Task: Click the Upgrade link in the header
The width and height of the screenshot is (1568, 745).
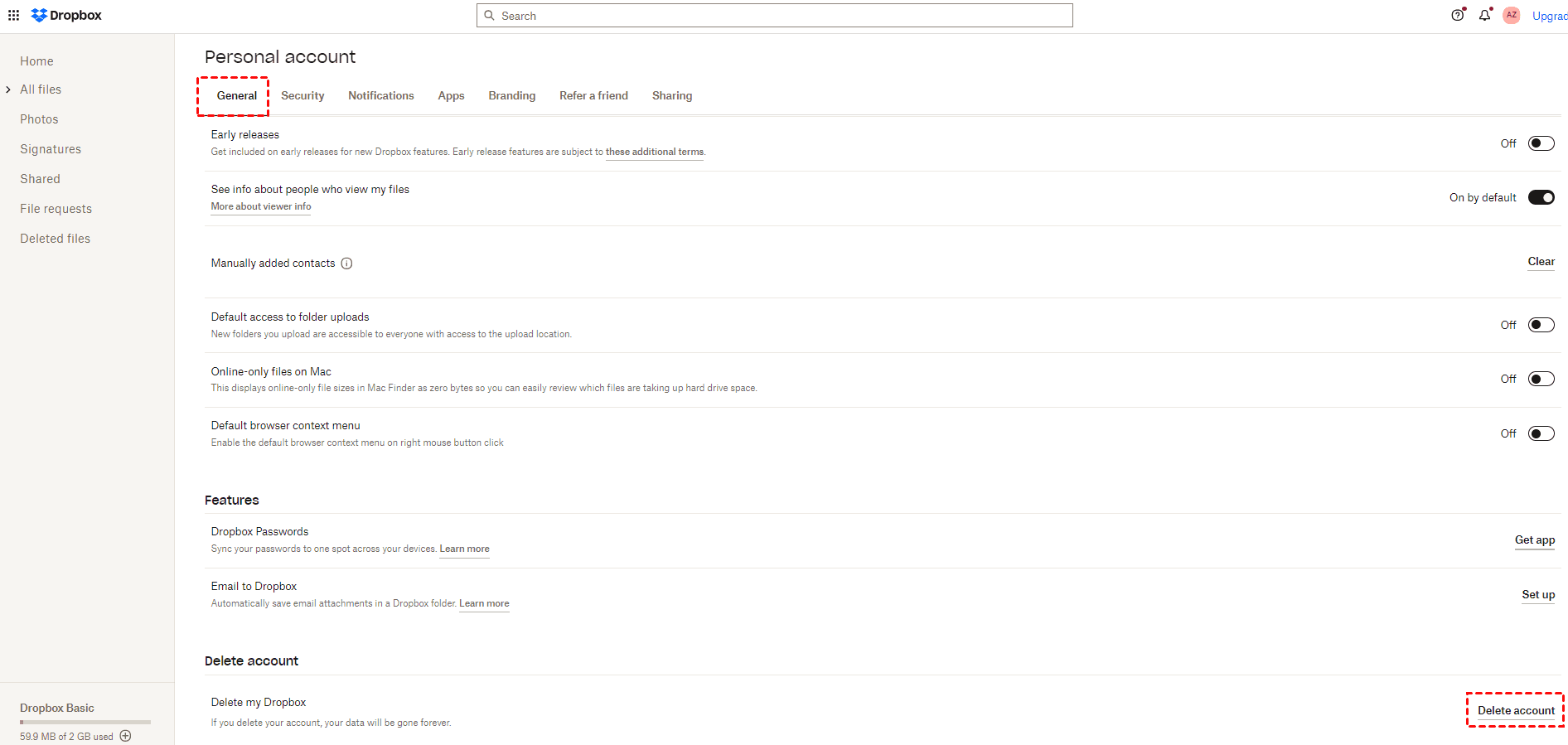Action: (1550, 16)
